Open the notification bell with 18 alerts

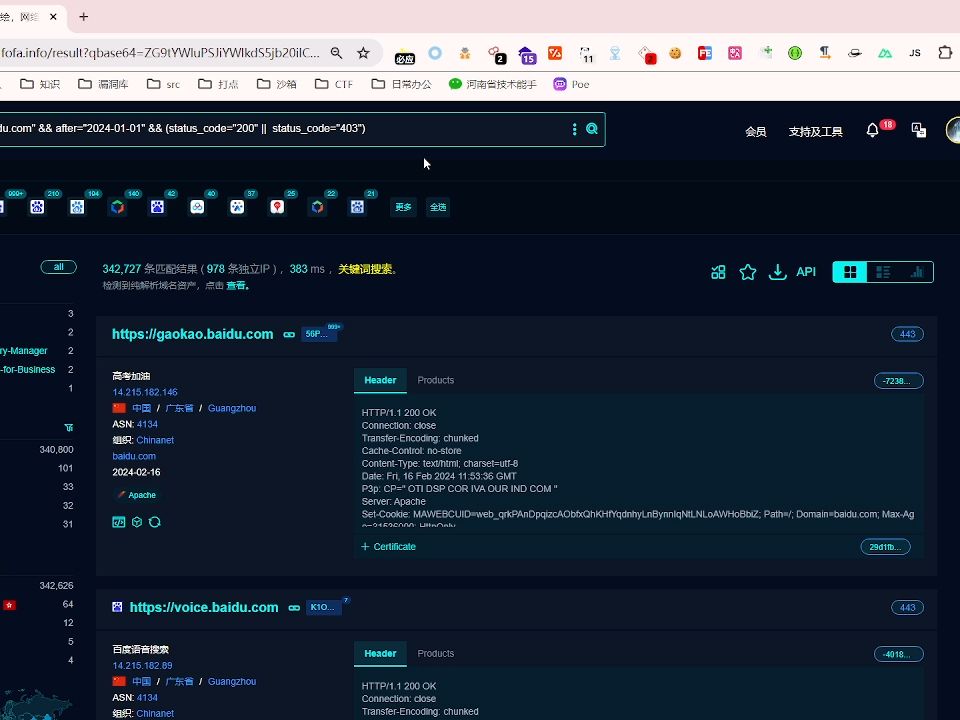[x=872, y=130]
